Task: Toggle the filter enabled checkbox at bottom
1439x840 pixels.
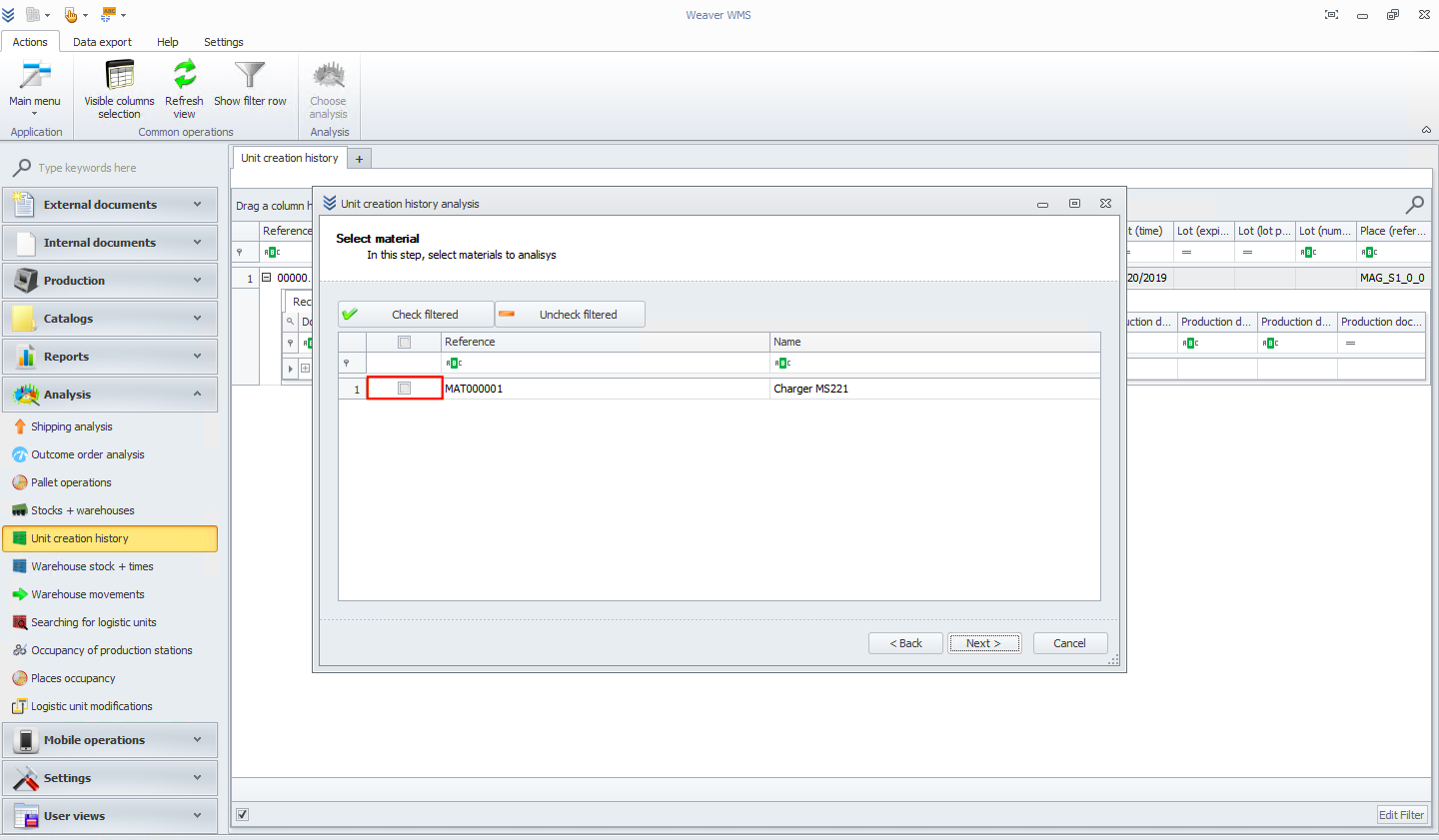Action: 242,814
